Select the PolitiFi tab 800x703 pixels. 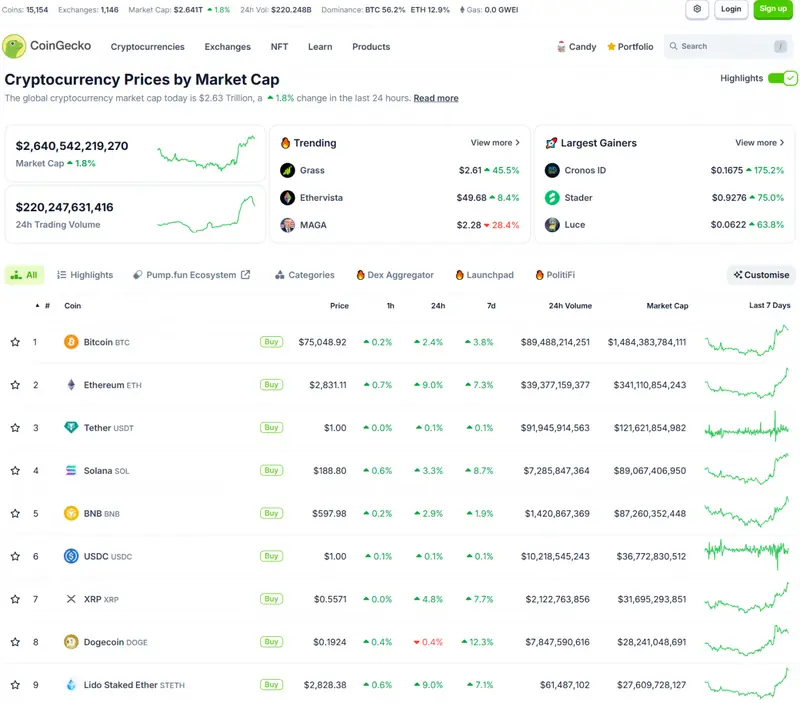555,275
